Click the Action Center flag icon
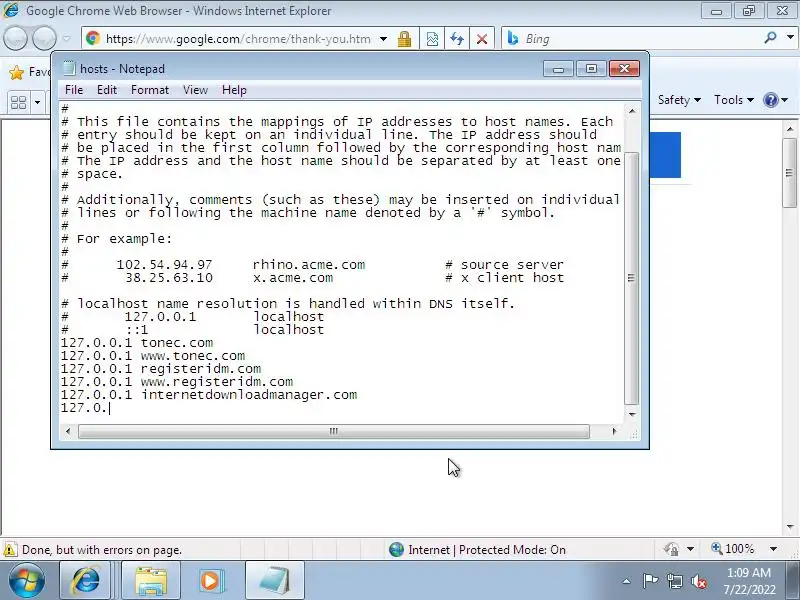The width and height of the screenshot is (800, 600). [650, 581]
